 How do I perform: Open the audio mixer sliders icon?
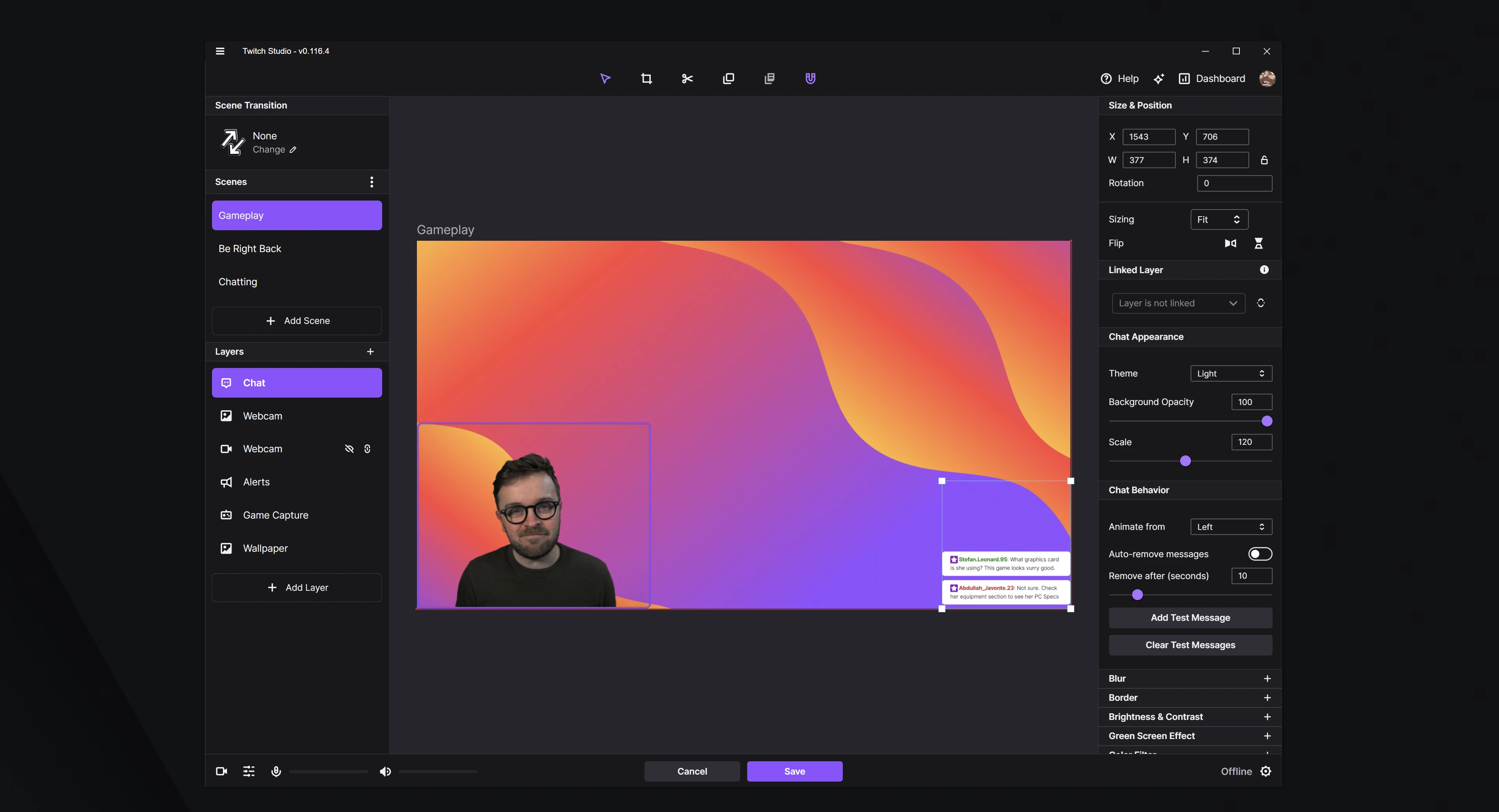249,771
